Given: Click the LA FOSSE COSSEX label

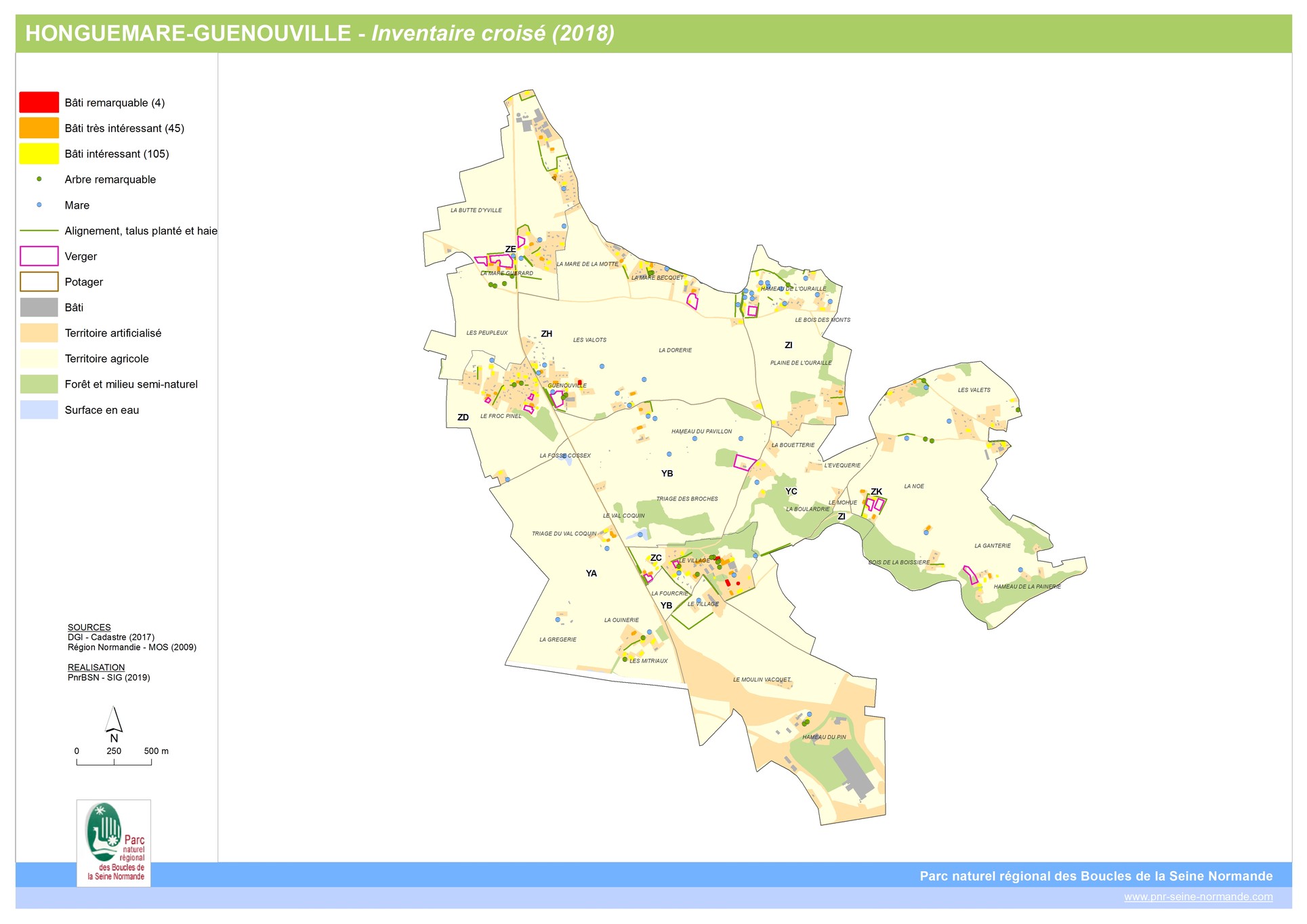Looking at the screenshot, I should pyautogui.click(x=565, y=456).
